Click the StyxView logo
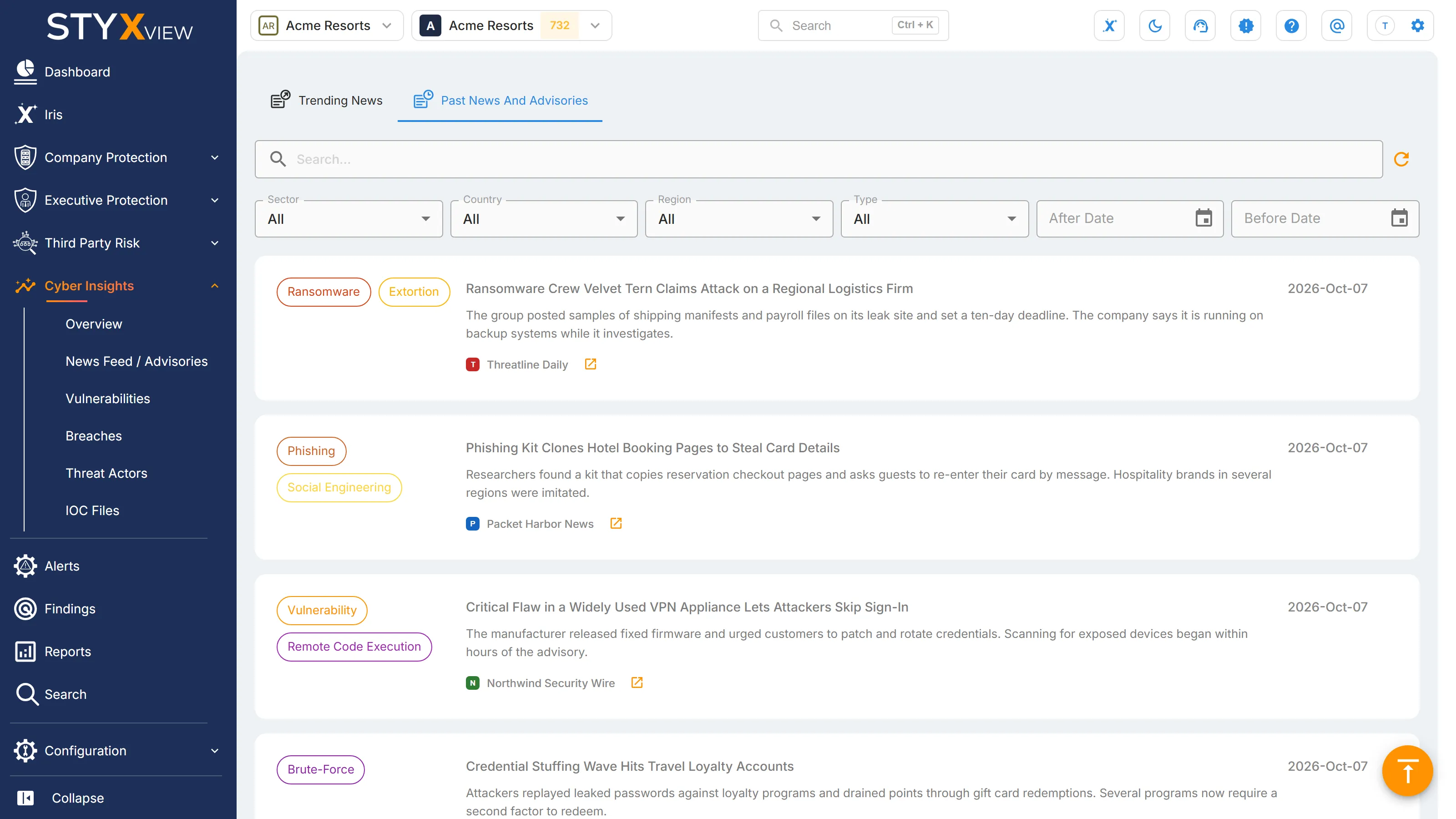This screenshot has width=1456, height=819. 119,27
